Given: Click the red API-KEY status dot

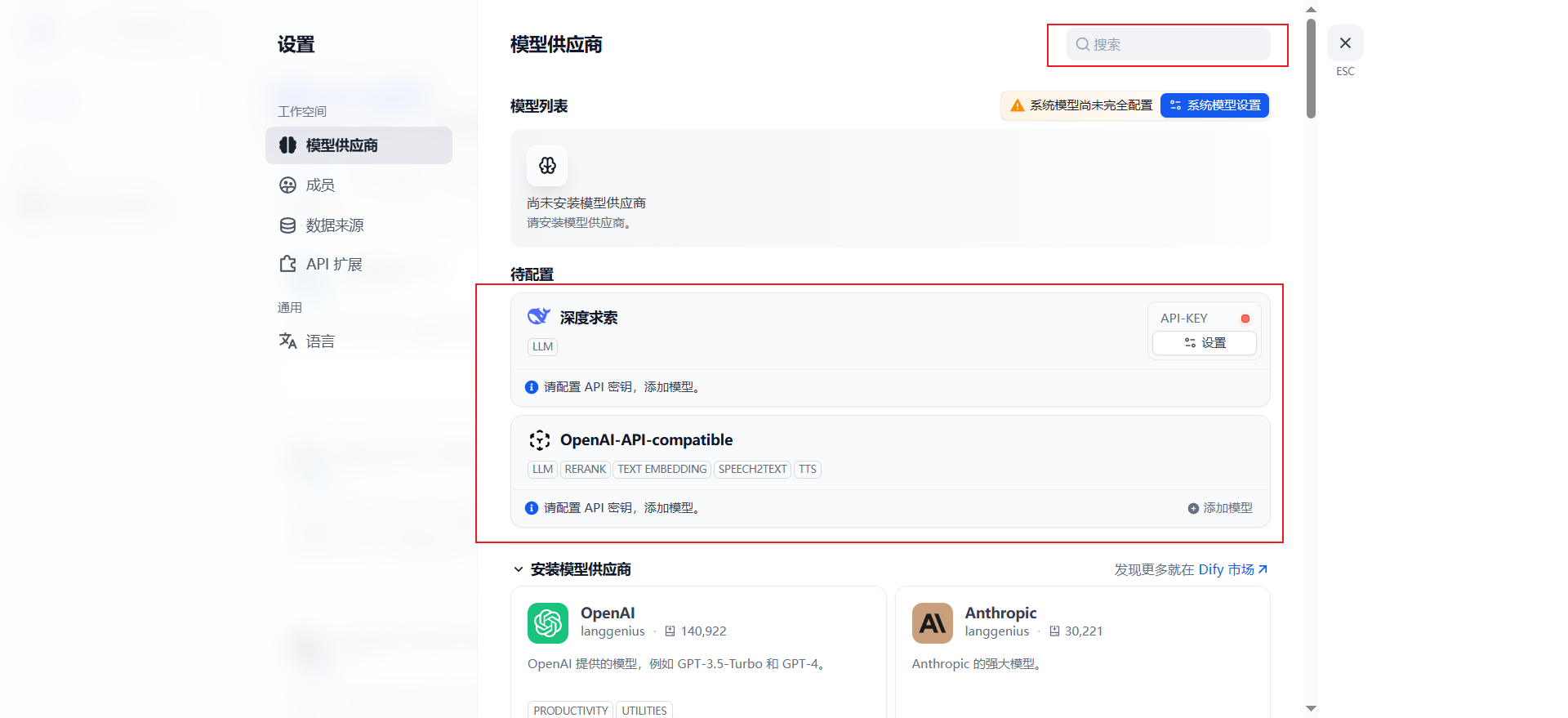Looking at the screenshot, I should point(1245,319).
